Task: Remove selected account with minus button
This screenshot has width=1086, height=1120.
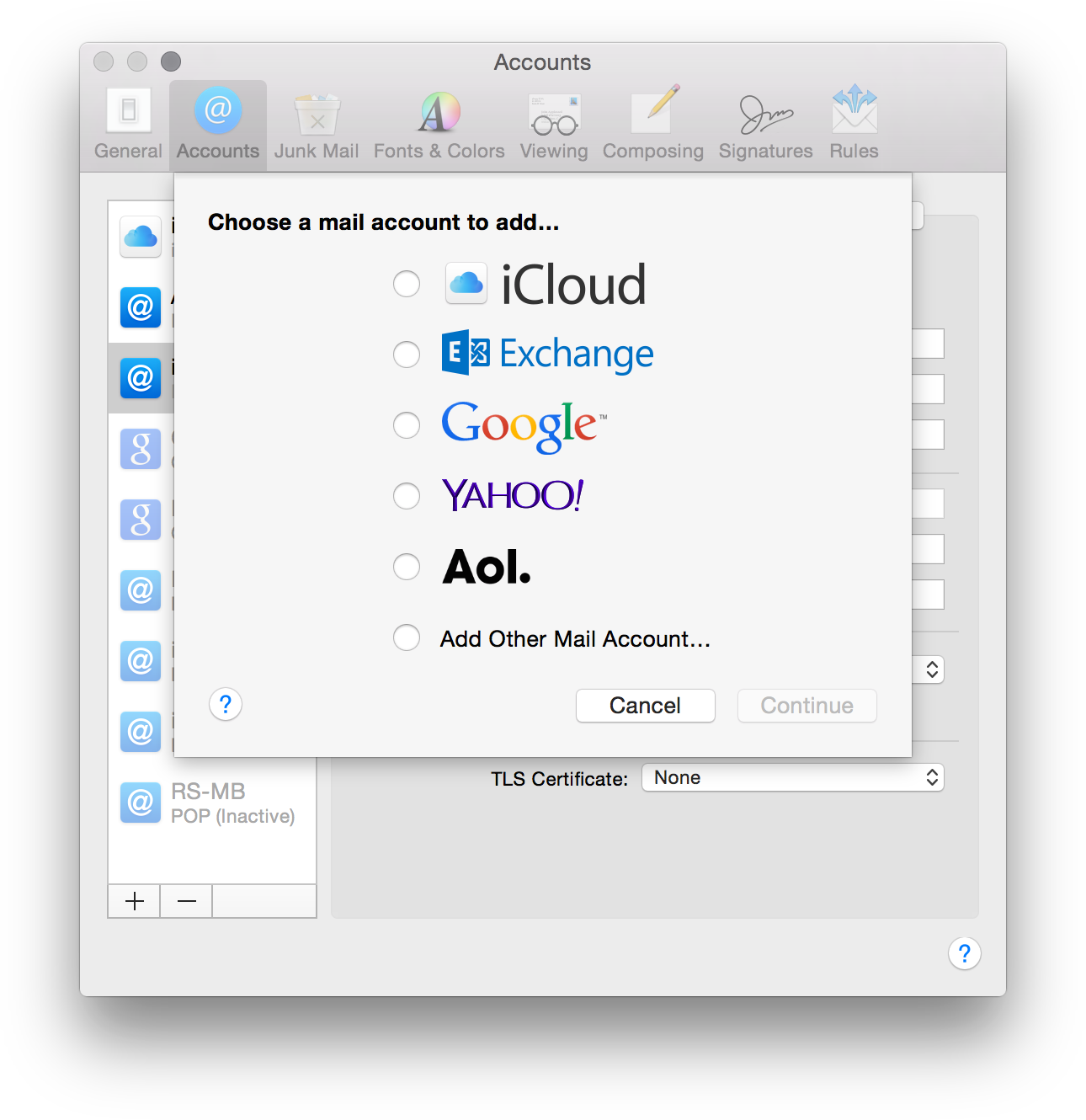Action: 187,901
